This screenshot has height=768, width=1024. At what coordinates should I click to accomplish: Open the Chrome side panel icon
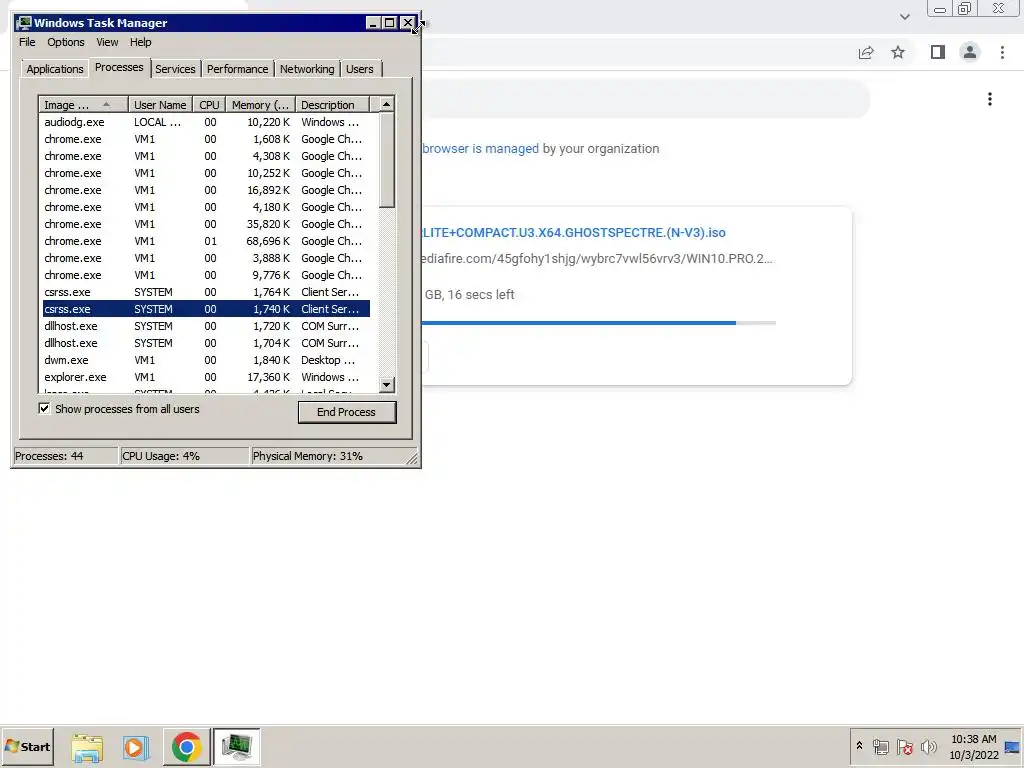[938, 52]
